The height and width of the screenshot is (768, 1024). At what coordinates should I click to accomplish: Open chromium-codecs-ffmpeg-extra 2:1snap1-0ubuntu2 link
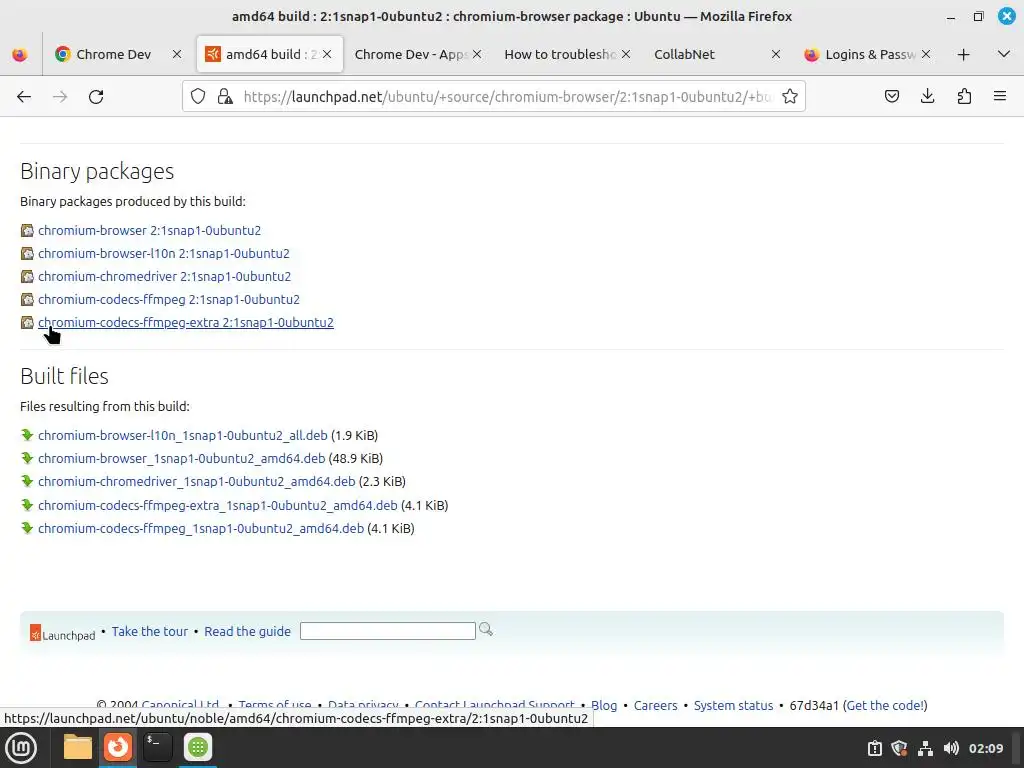click(186, 323)
